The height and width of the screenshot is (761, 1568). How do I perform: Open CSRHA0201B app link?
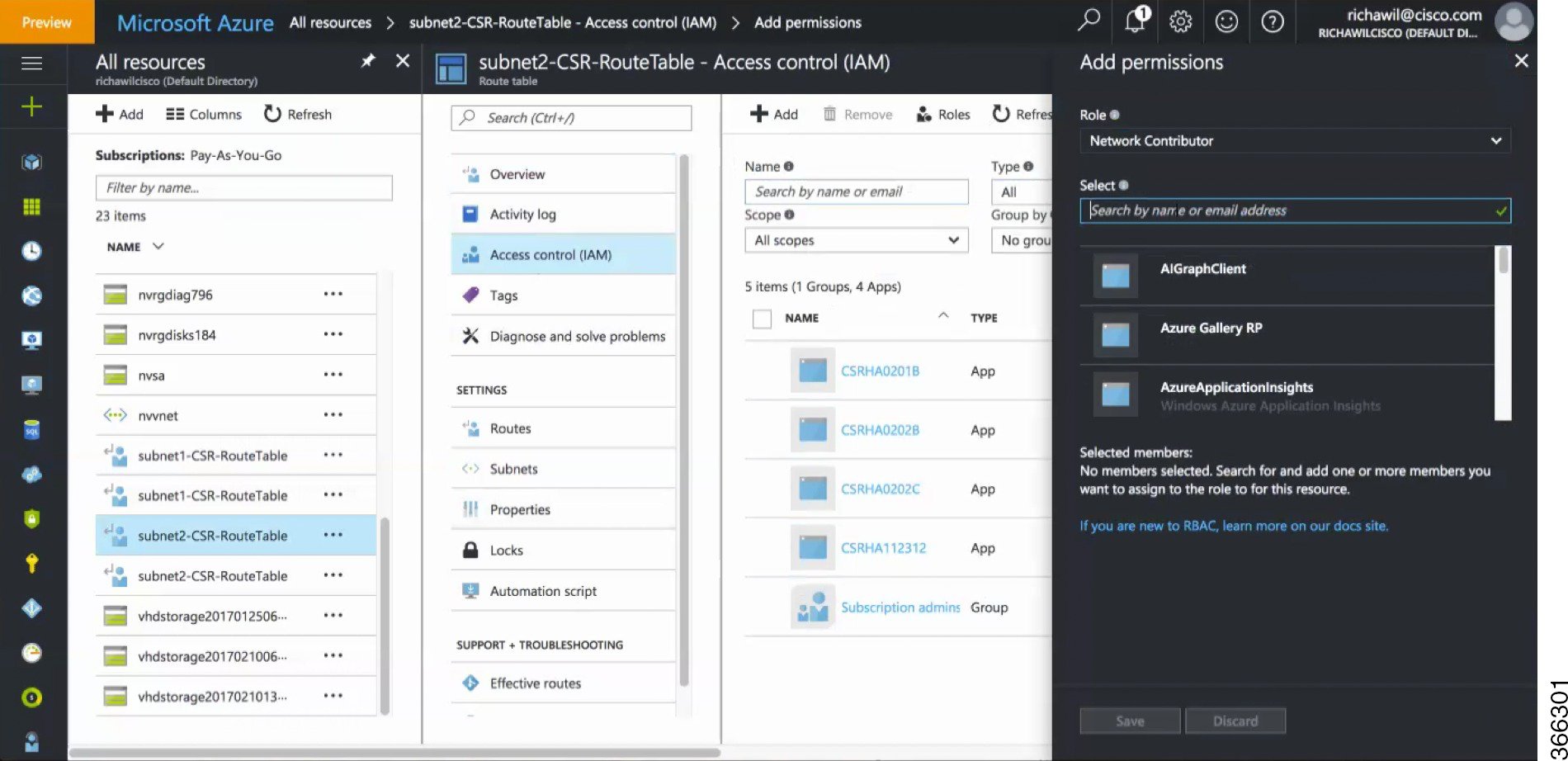coord(880,371)
